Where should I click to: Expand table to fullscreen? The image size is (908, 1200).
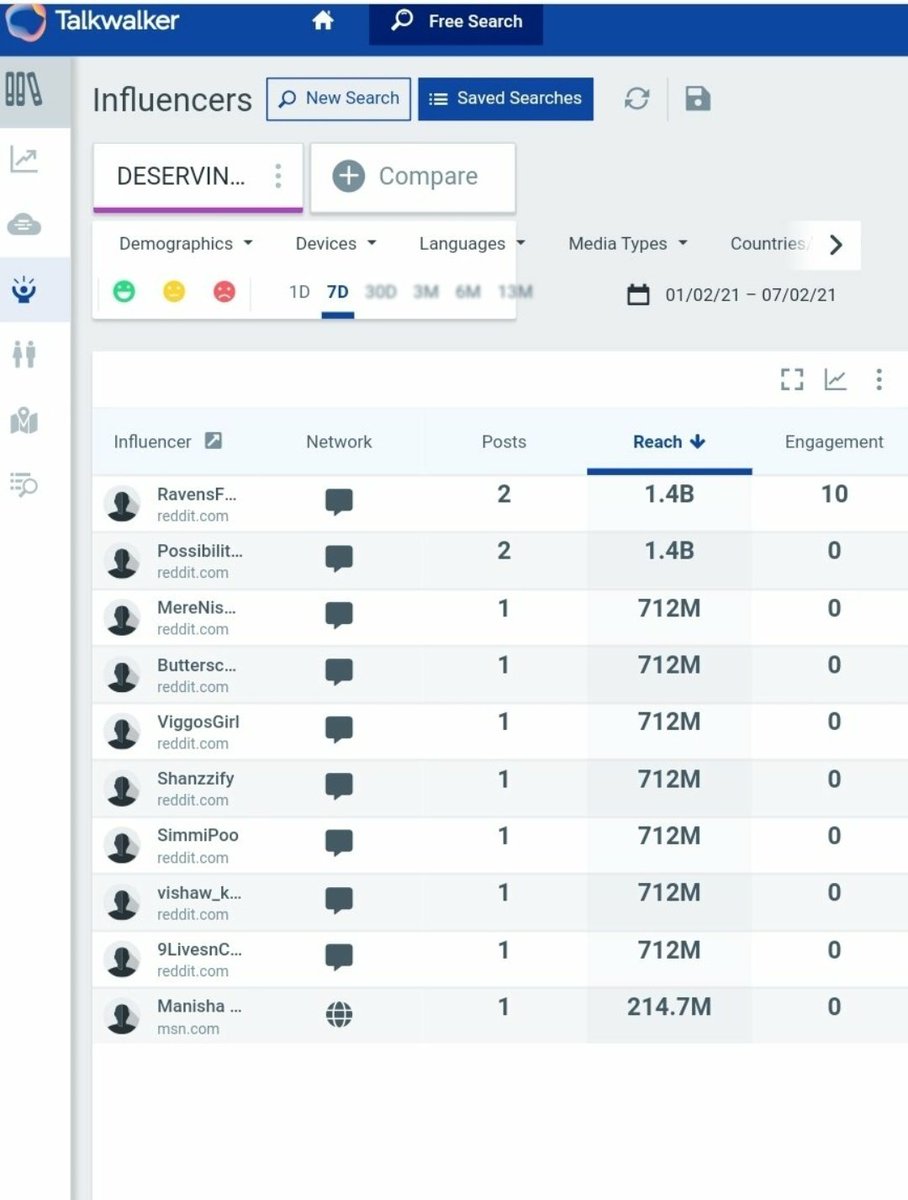[792, 379]
